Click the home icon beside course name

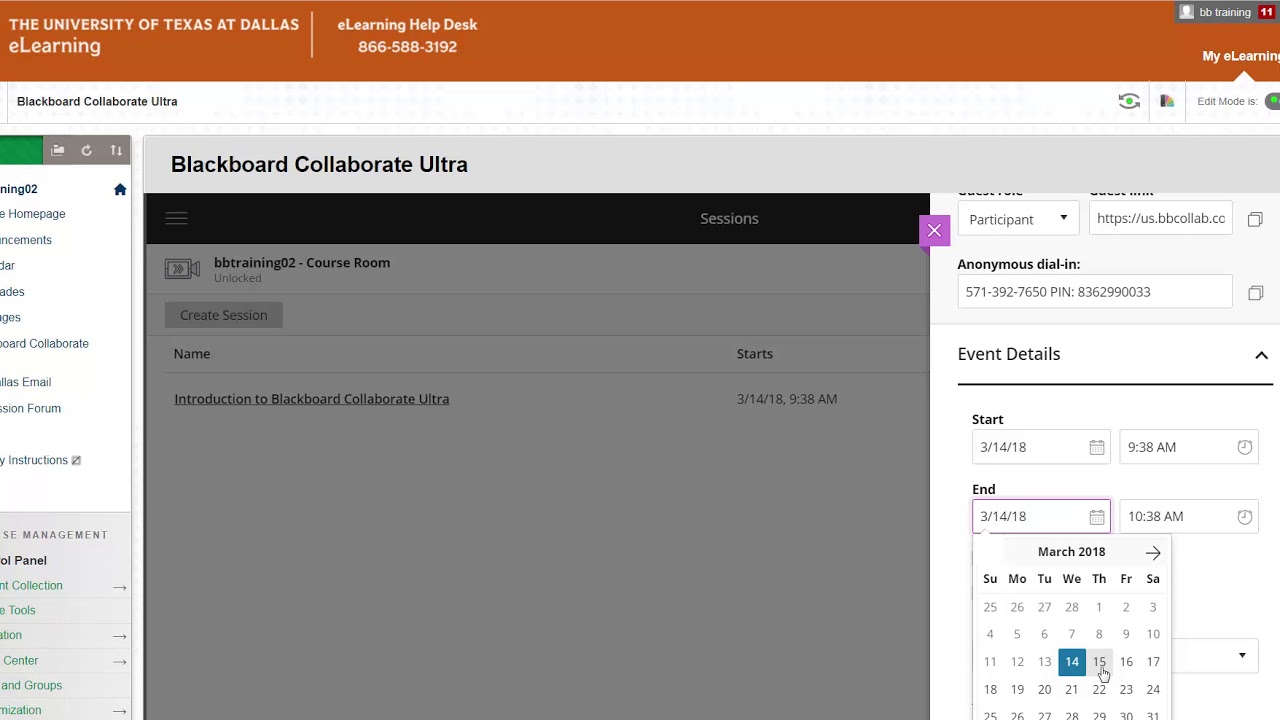[120, 190]
